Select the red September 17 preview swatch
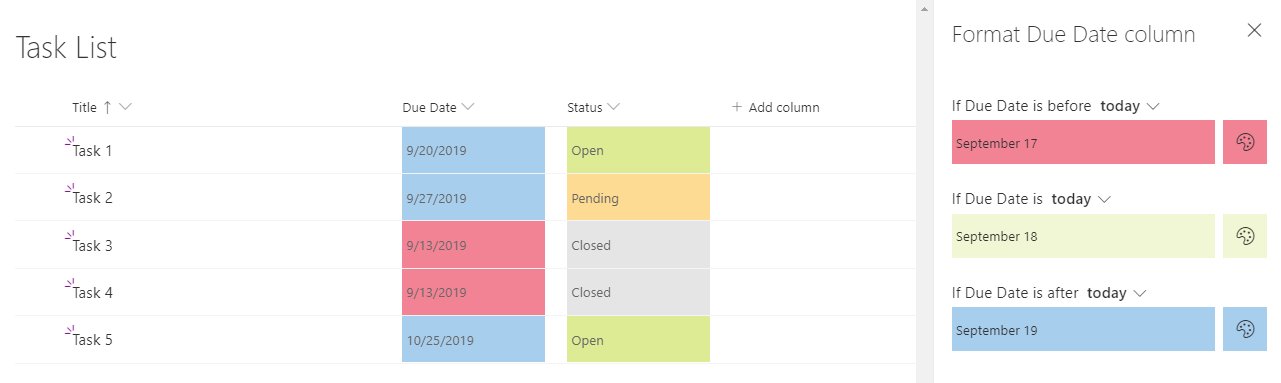Screen dimensions: 1281x383 (x=1083, y=142)
